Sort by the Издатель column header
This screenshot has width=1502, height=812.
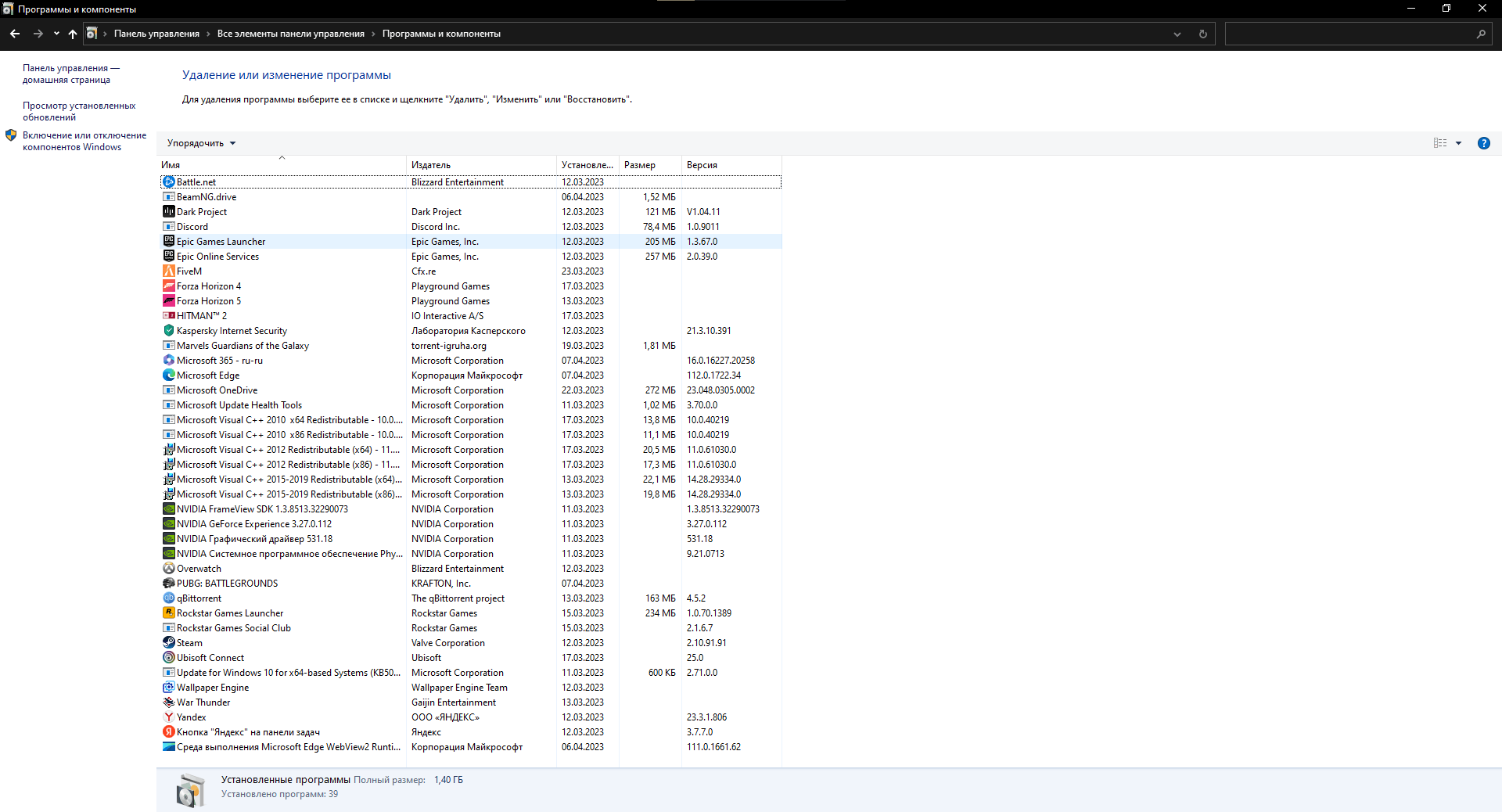[x=481, y=165]
